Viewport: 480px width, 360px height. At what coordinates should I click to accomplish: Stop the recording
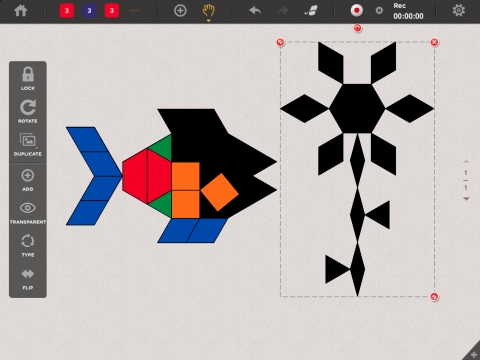pos(379,11)
